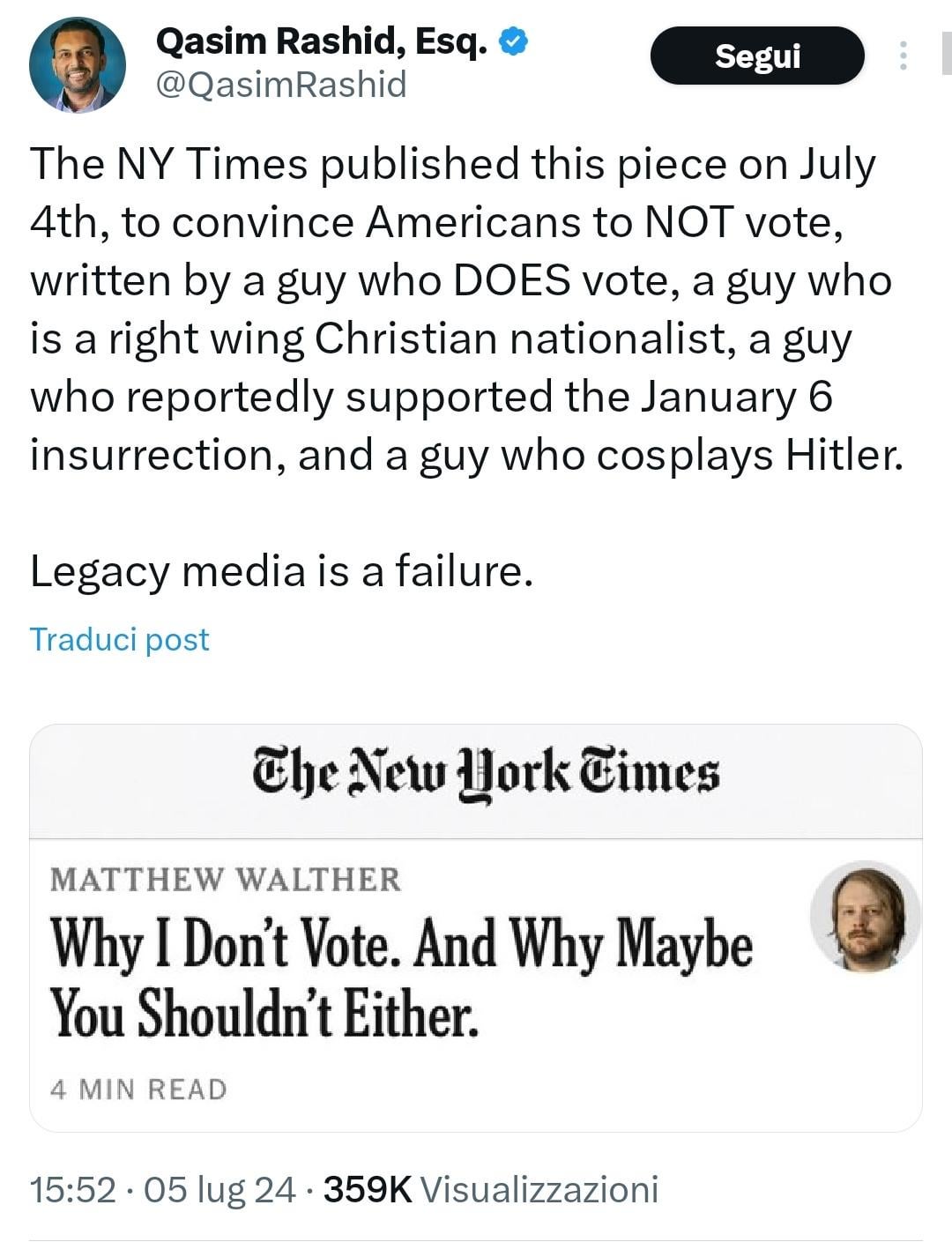Image resolution: width=952 pixels, height=1242 pixels.
Task: Open the three-dot more options menu
Action: [x=903, y=56]
